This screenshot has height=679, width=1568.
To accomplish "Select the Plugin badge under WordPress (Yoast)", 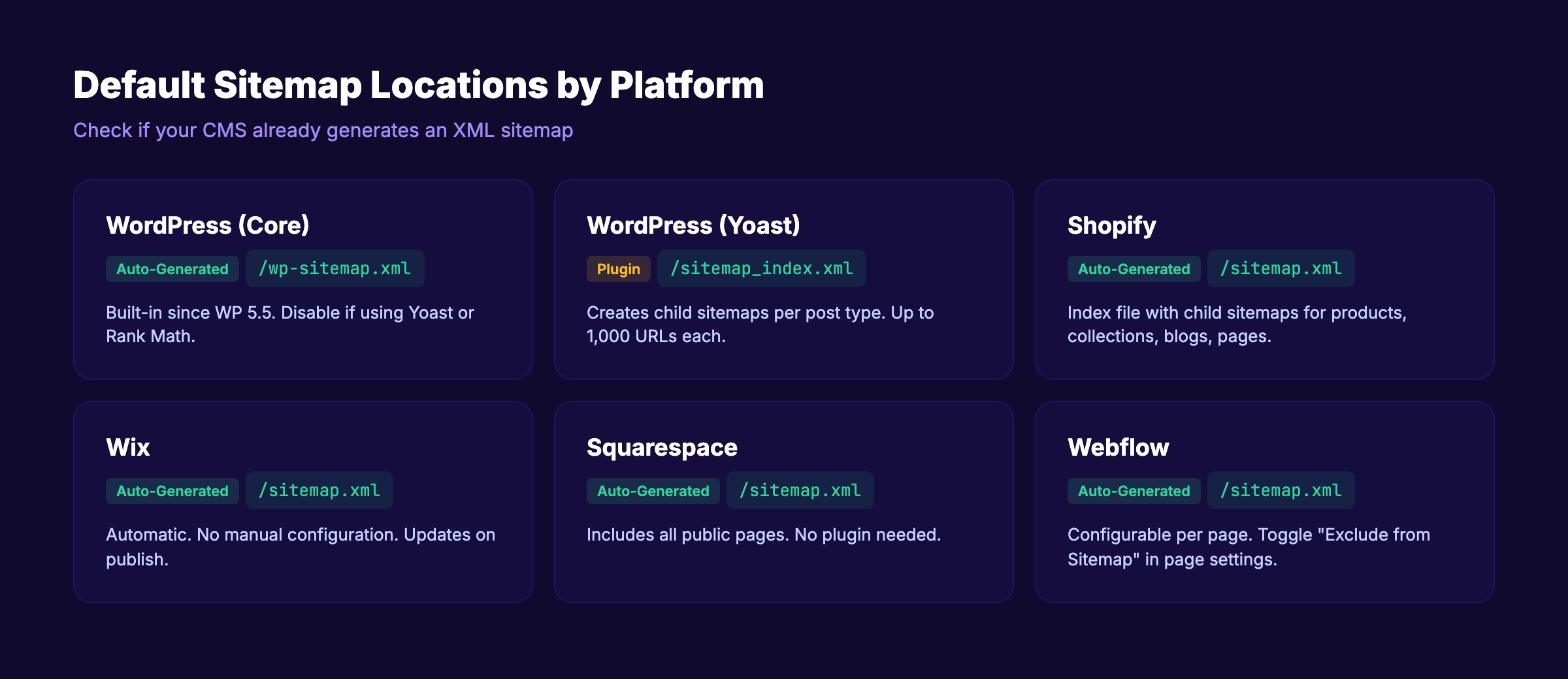I will tap(618, 268).
